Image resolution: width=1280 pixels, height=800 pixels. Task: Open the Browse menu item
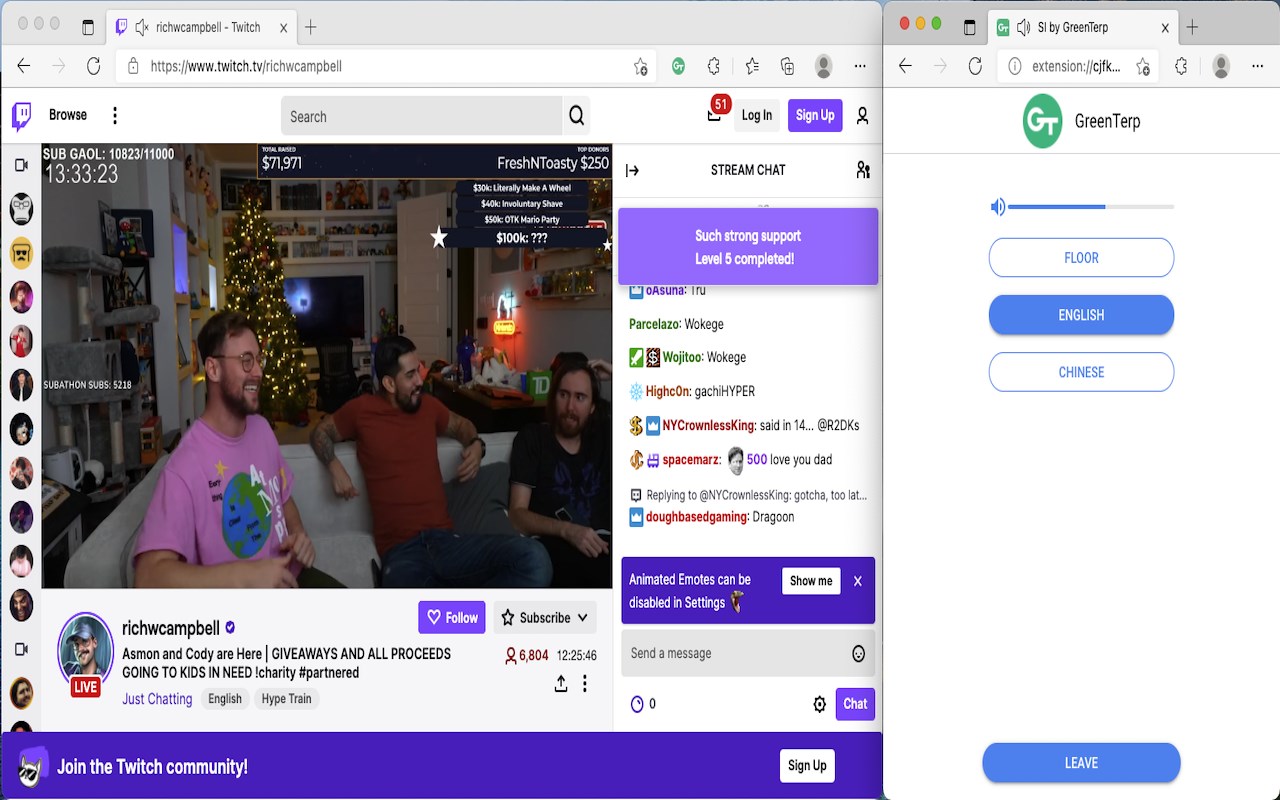[68, 115]
